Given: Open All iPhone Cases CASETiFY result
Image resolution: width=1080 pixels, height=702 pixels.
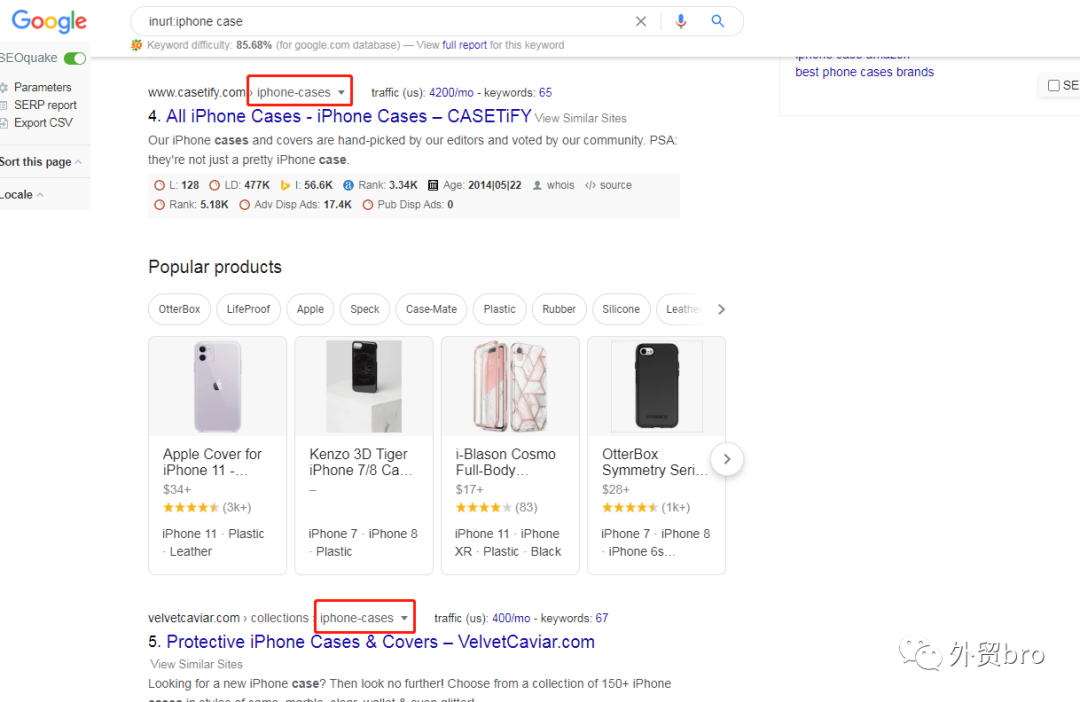Looking at the screenshot, I should click(348, 116).
